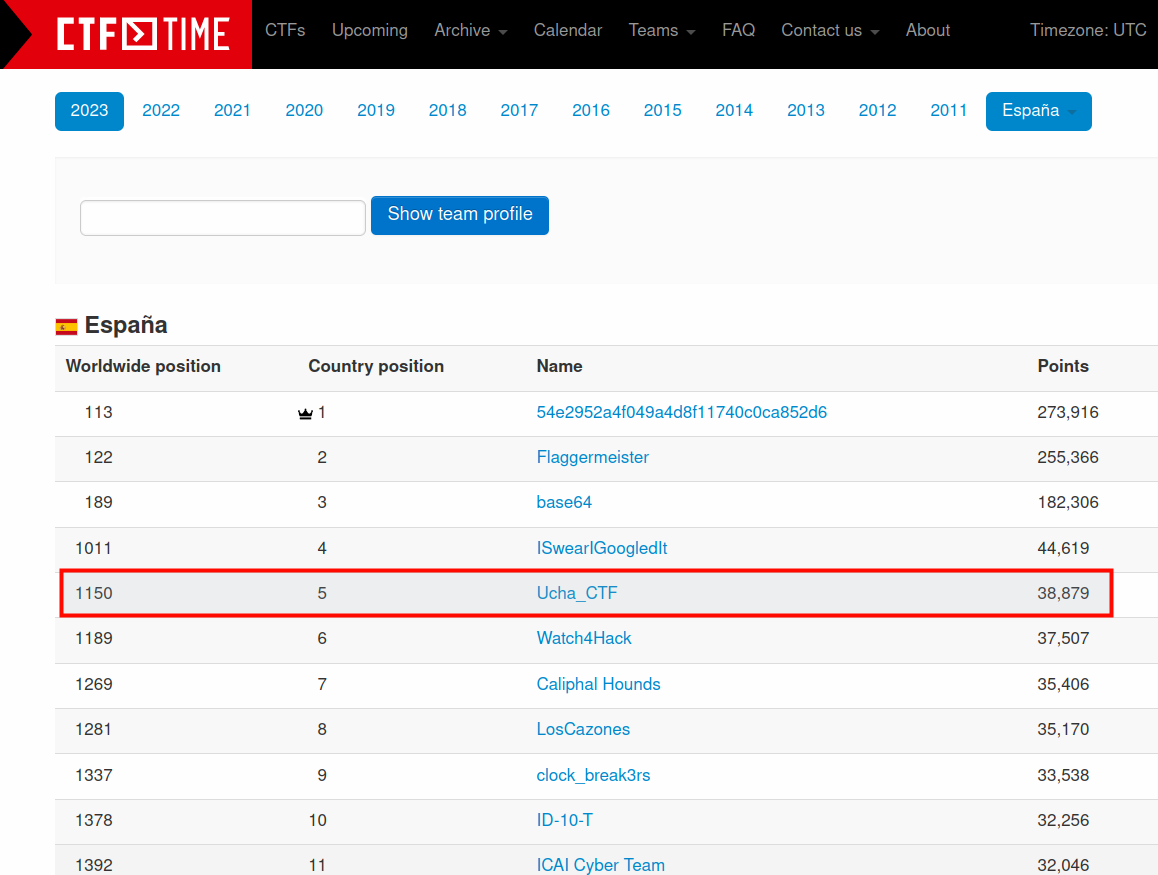Click the Country position column header
The width and height of the screenshot is (1158, 875).
click(376, 367)
